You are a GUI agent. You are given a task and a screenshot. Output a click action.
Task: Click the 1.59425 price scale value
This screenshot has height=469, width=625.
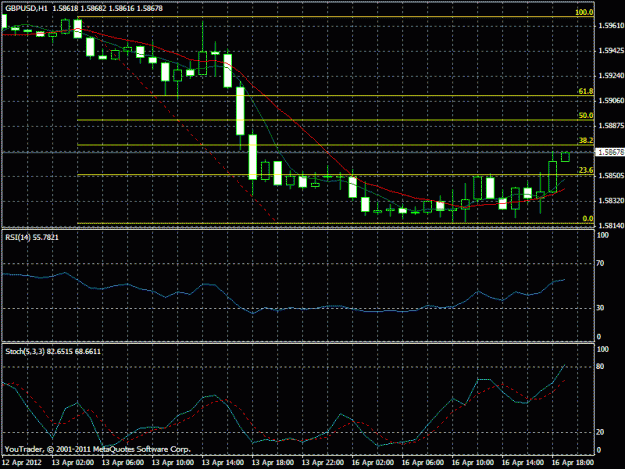pyautogui.click(x=611, y=51)
